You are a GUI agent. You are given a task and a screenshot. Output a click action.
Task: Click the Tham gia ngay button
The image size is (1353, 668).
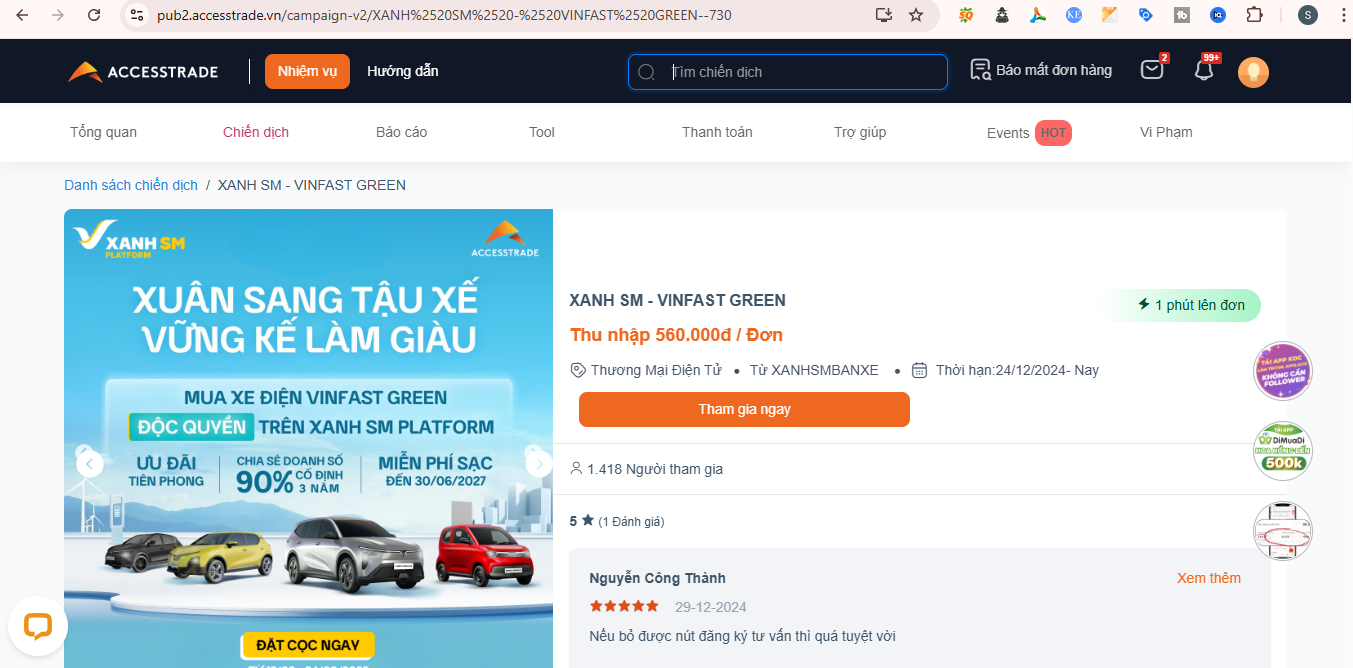click(x=744, y=409)
